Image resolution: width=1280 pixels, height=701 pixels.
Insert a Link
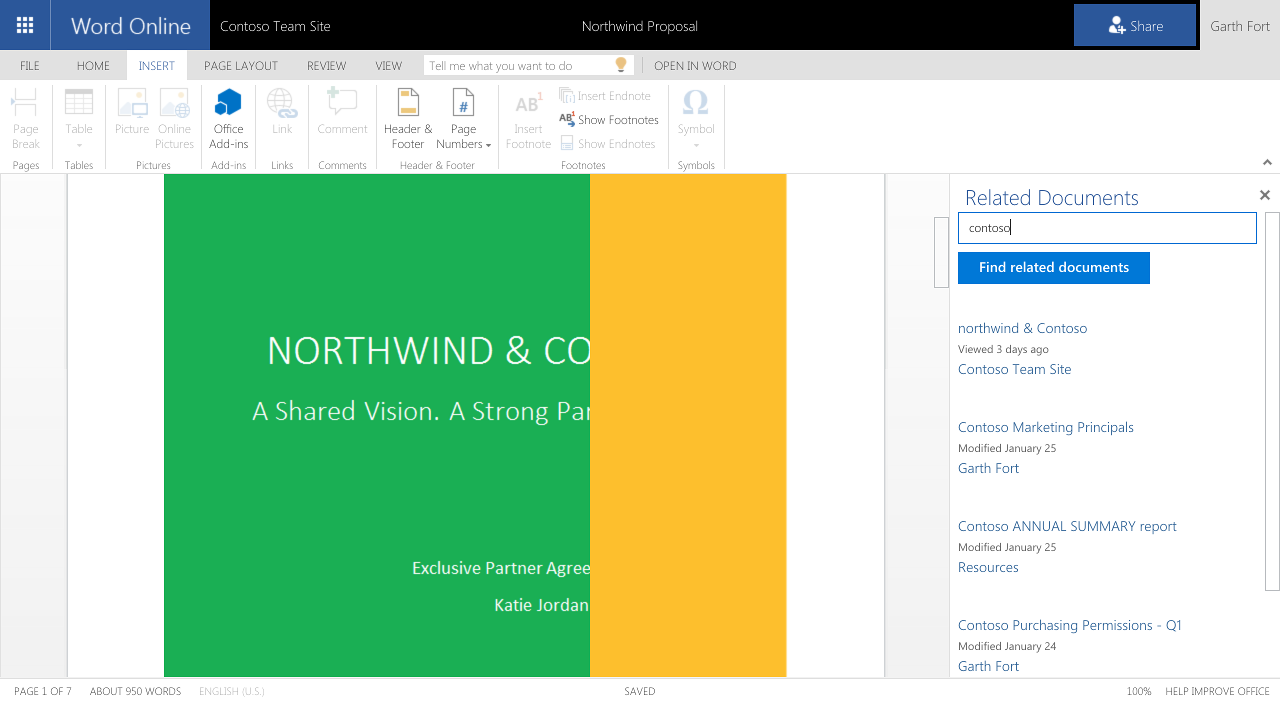click(282, 113)
